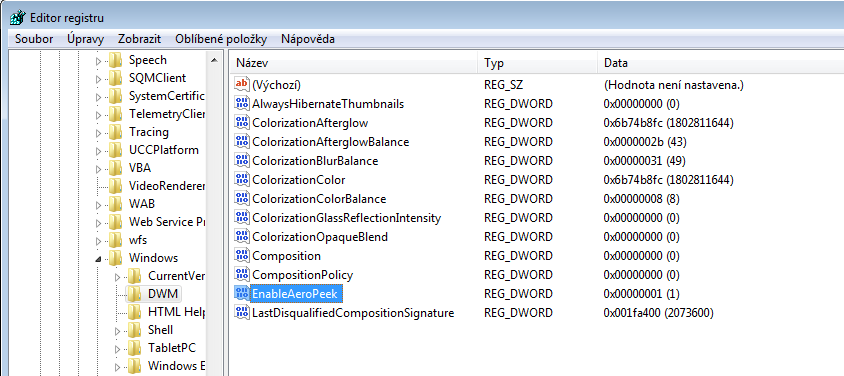Click the Editor registru title bar icon
This screenshot has width=844, height=376.
[18, 18]
